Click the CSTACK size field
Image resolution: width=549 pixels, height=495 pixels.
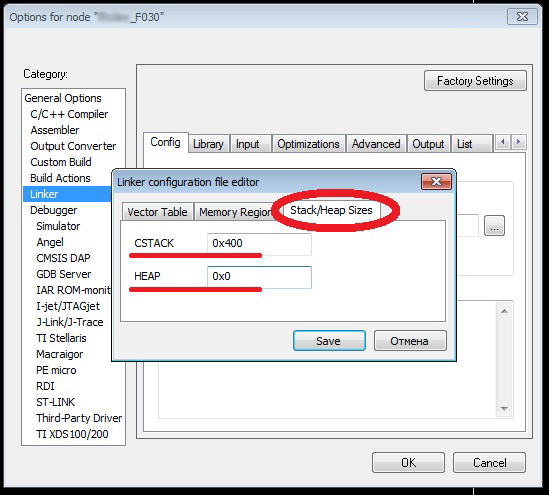(x=259, y=244)
